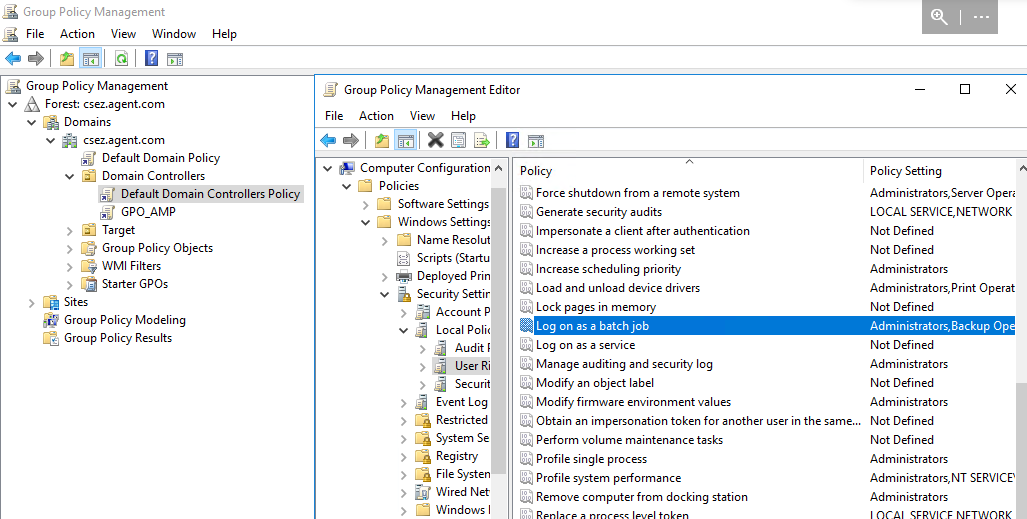
Task: Click the Properties icon in Editor toolbar
Action: click(459, 141)
